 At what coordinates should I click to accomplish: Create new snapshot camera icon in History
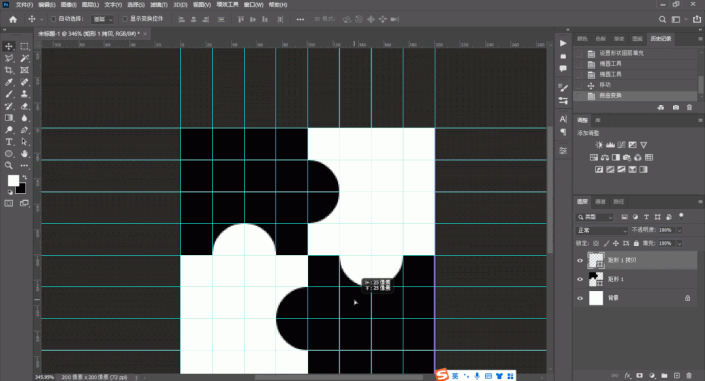click(x=676, y=108)
